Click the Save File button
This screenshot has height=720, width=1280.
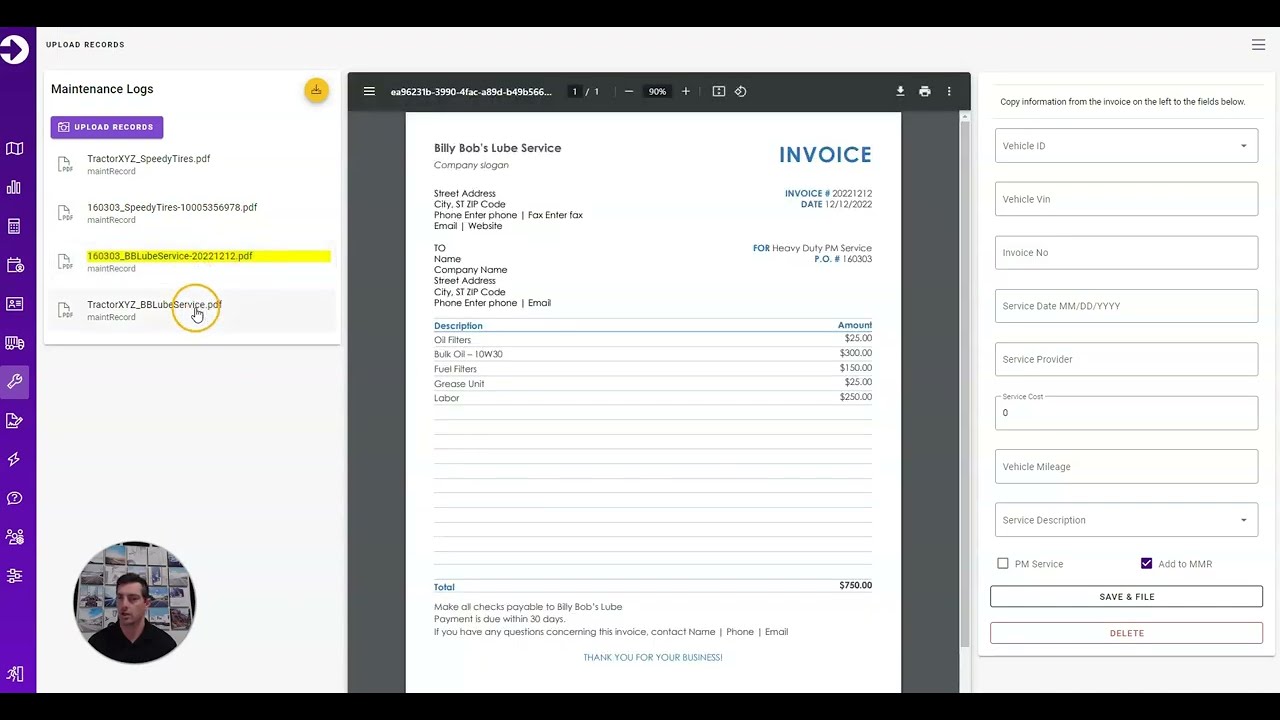1126,597
